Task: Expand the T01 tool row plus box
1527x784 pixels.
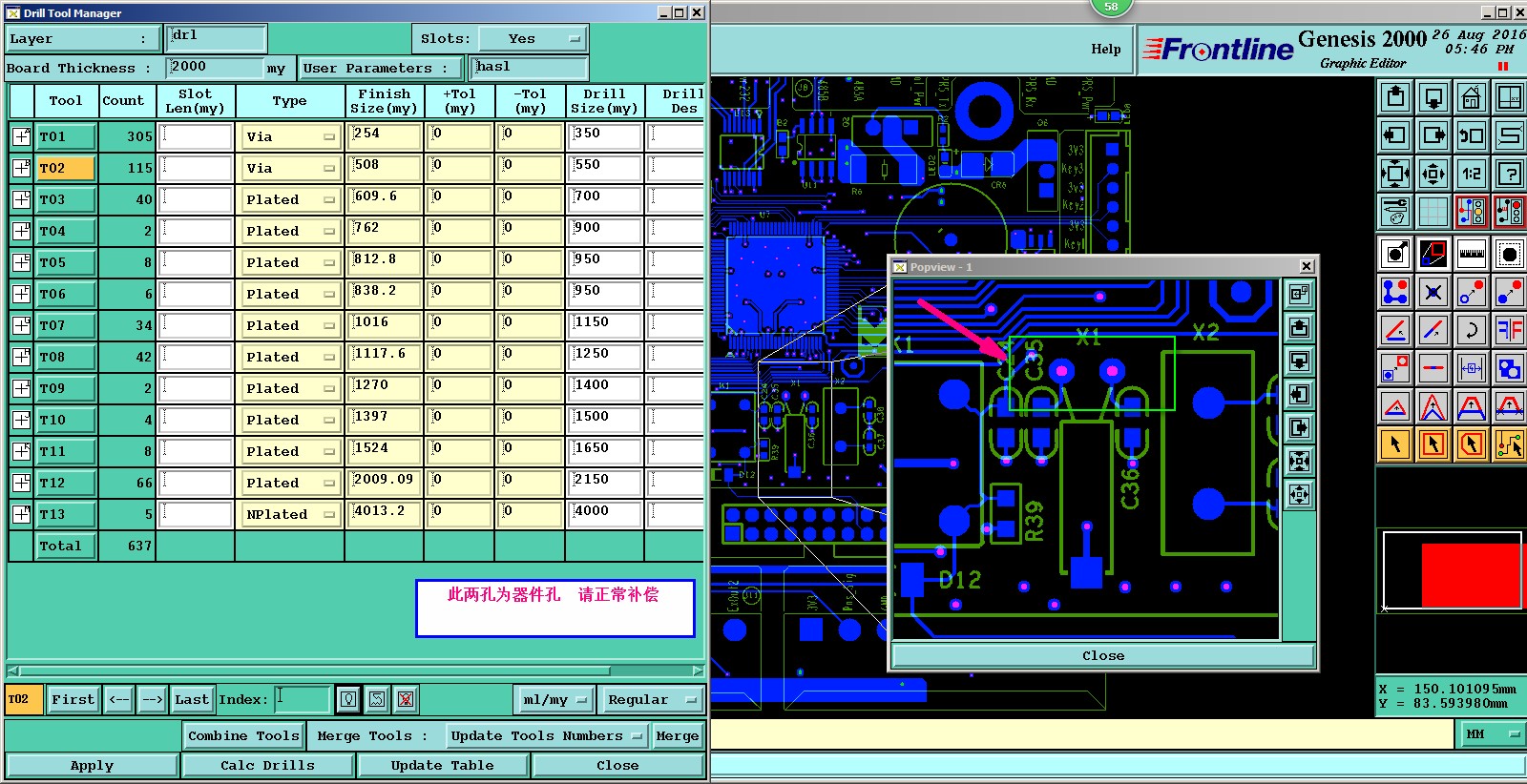Action: point(21,136)
